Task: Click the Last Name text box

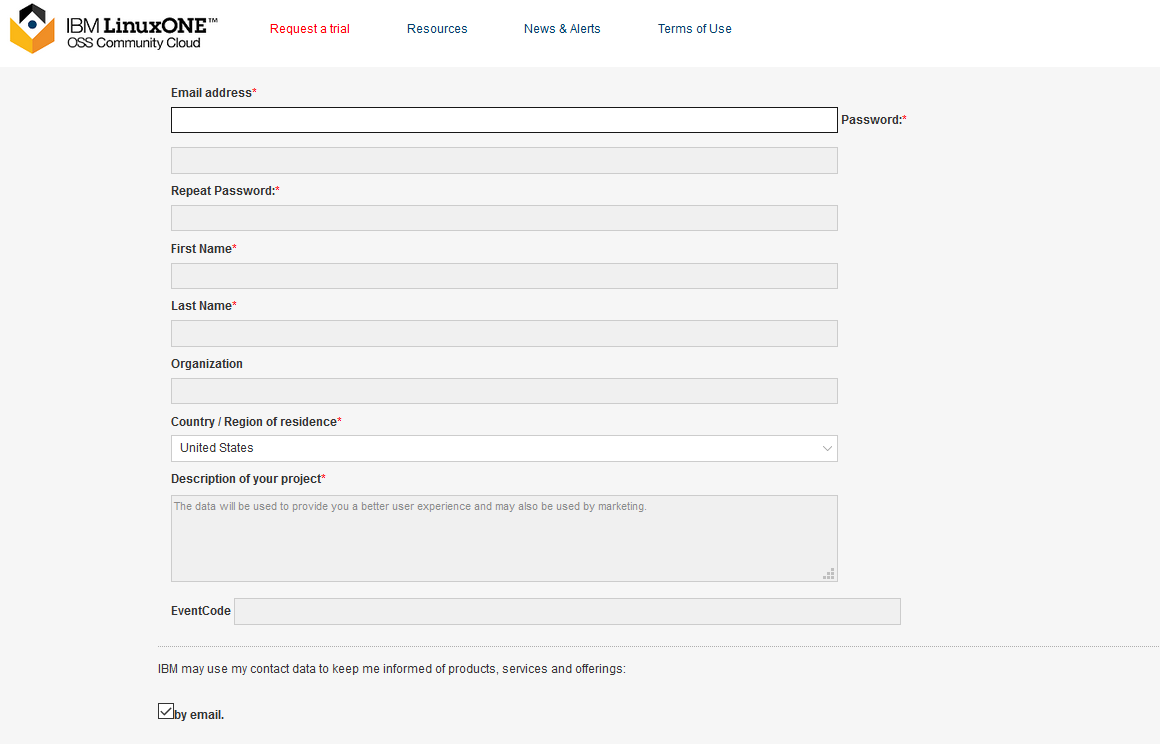Action: (504, 334)
